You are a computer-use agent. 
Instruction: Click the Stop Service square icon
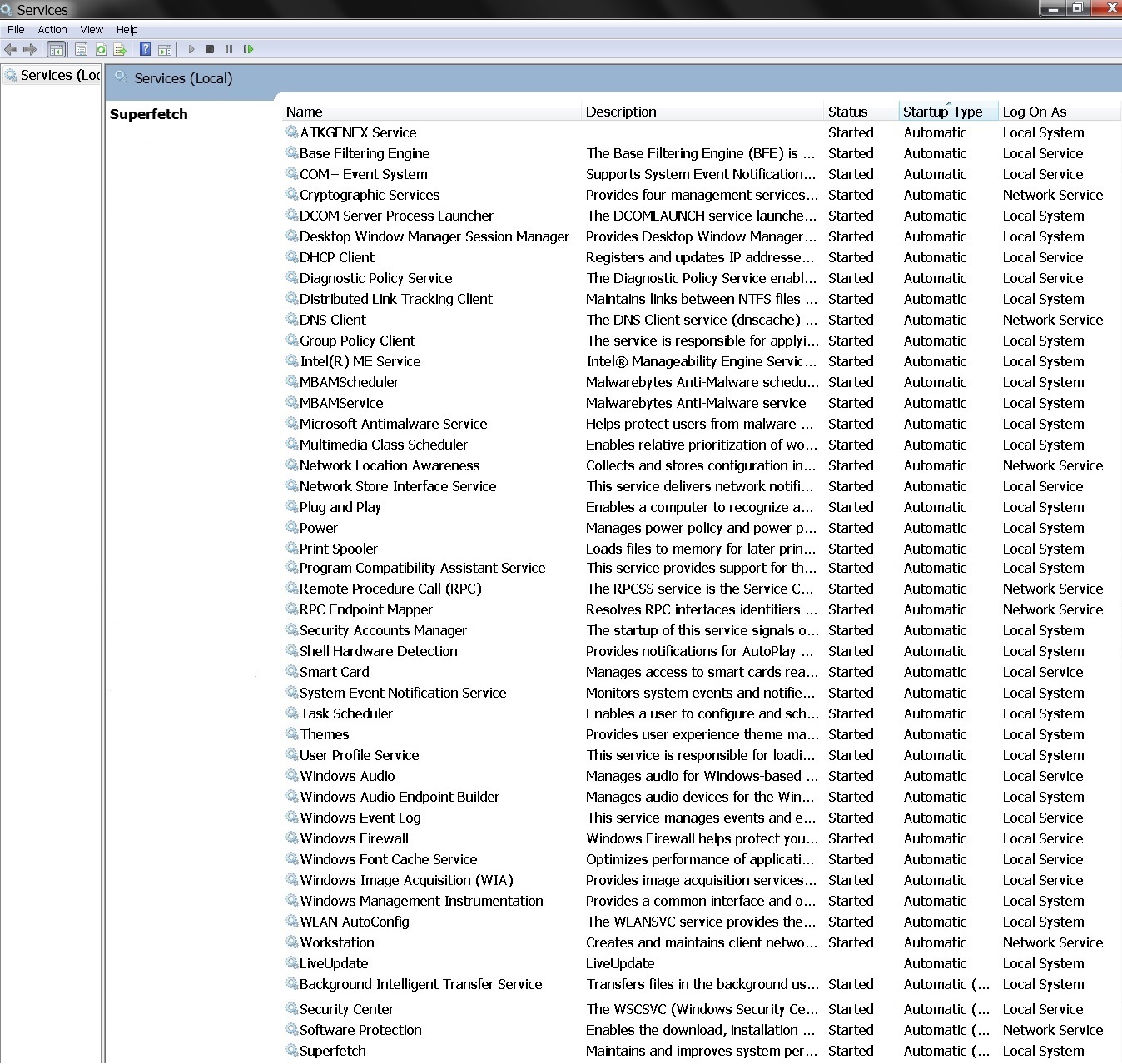(x=210, y=49)
